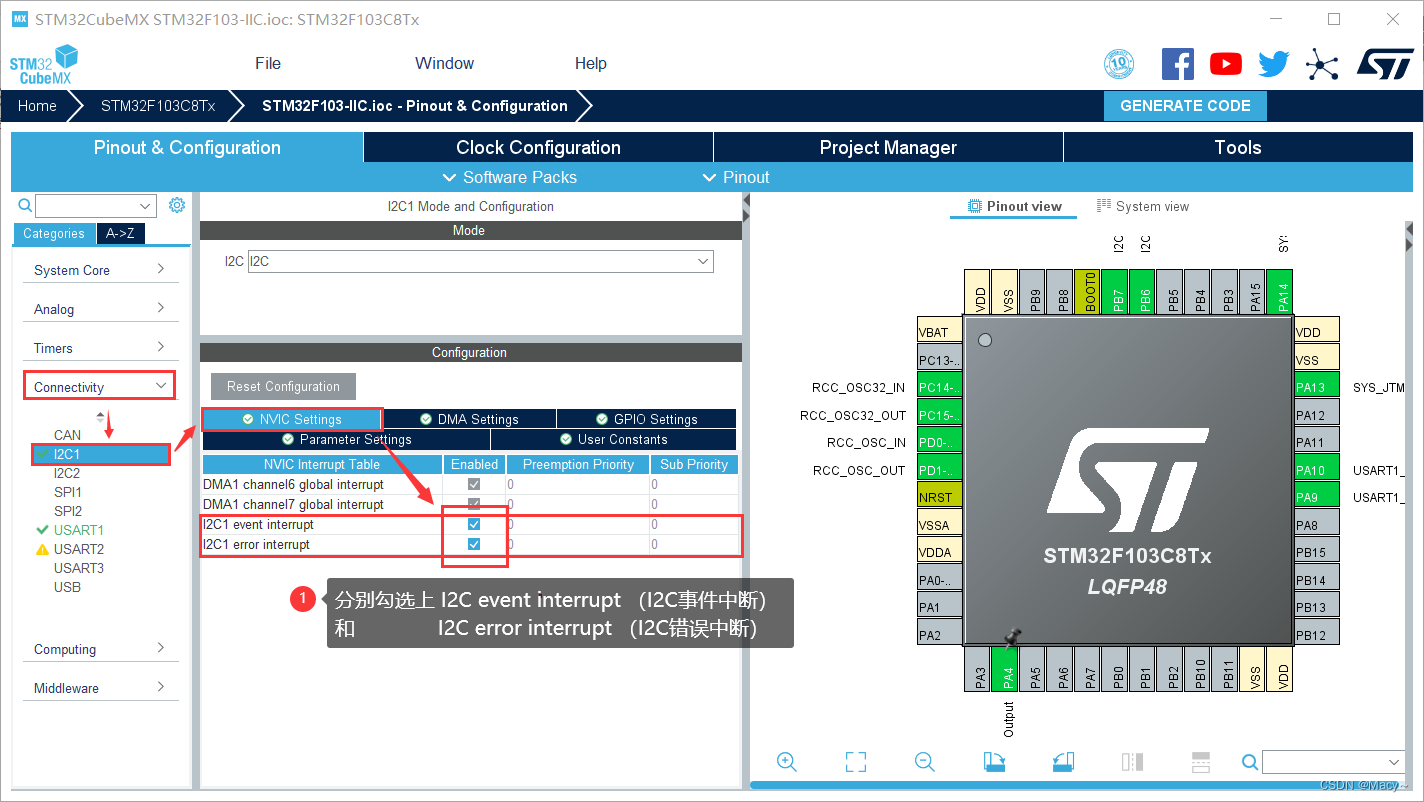The width and height of the screenshot is (1424, 802).
Task: Select the BOOT0 pin on chip
Action: (1088, 294)
